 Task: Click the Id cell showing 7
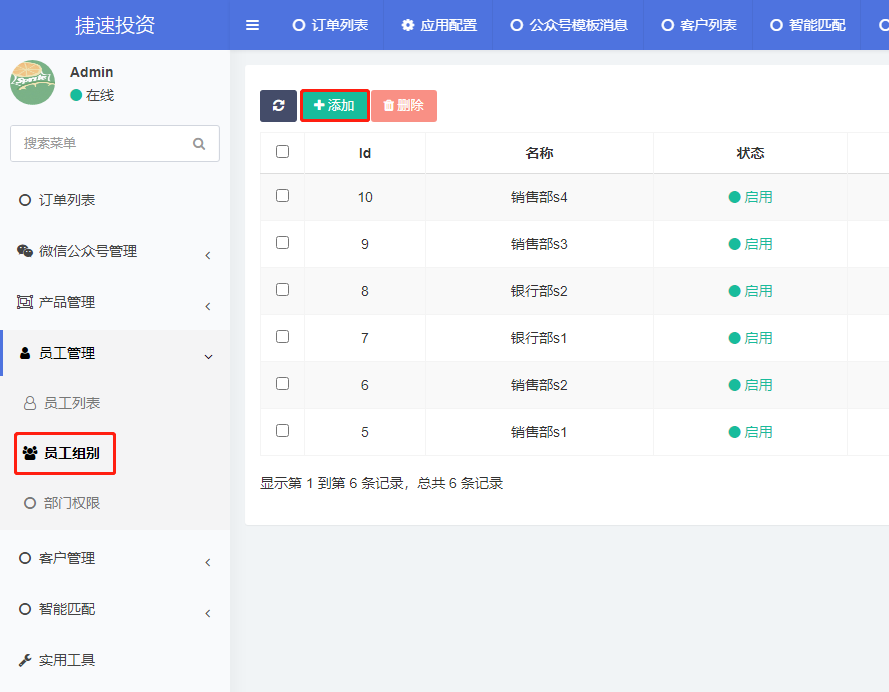[x=365, y=338]
